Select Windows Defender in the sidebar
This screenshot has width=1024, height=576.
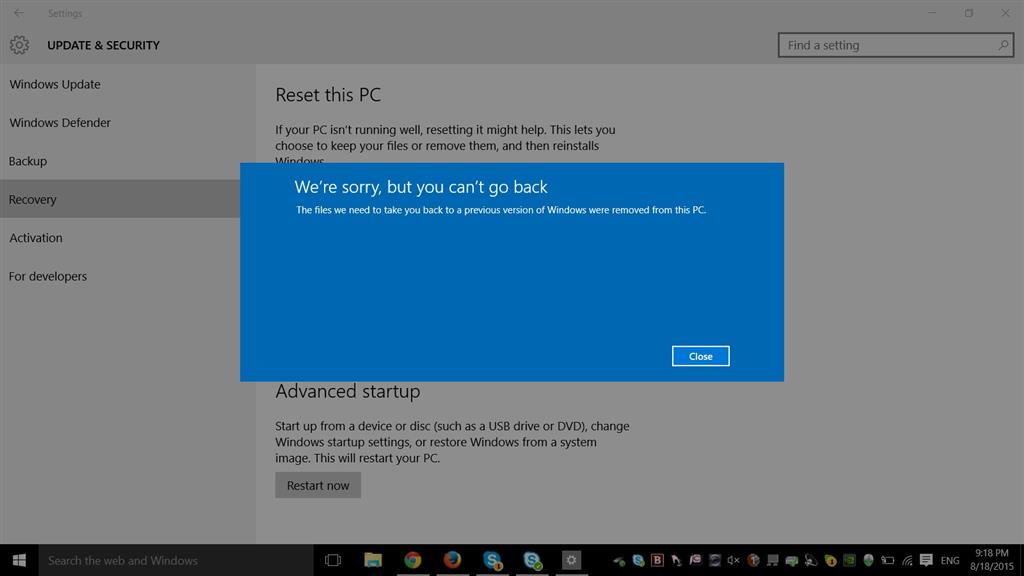(x=60, y=123)
